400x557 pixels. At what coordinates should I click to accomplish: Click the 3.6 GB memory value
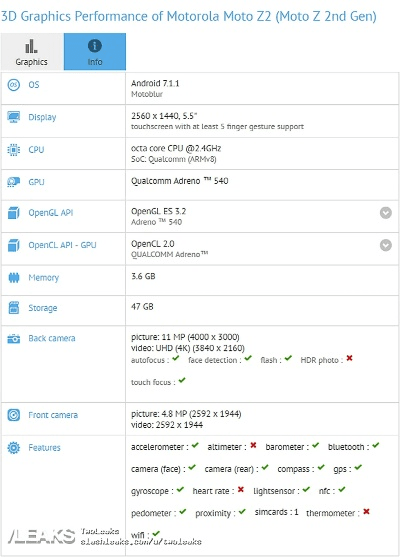click(x=143, y=276)
